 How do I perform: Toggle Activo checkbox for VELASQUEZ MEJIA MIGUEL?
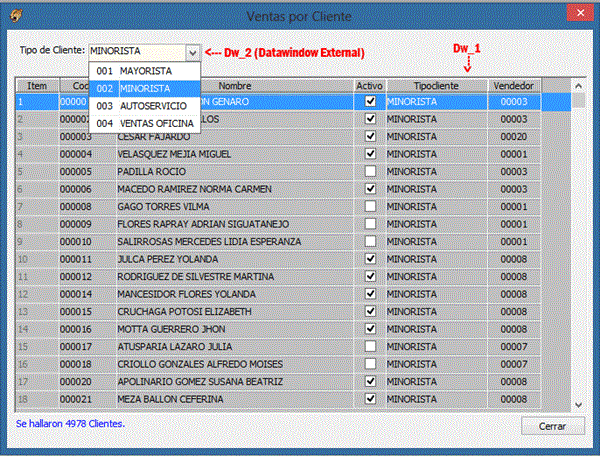click(371, 153)
